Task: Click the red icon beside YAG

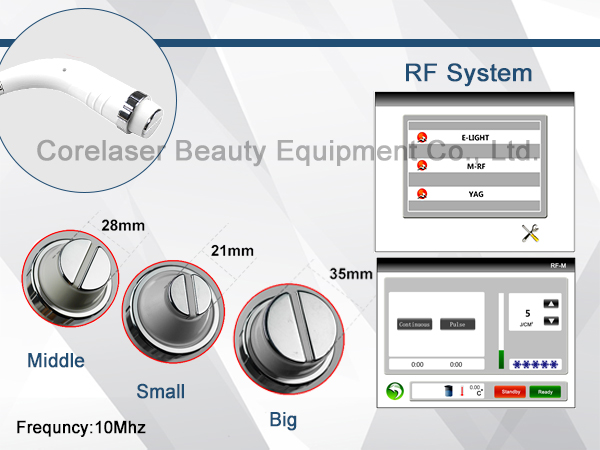Action: click(421, 194)
